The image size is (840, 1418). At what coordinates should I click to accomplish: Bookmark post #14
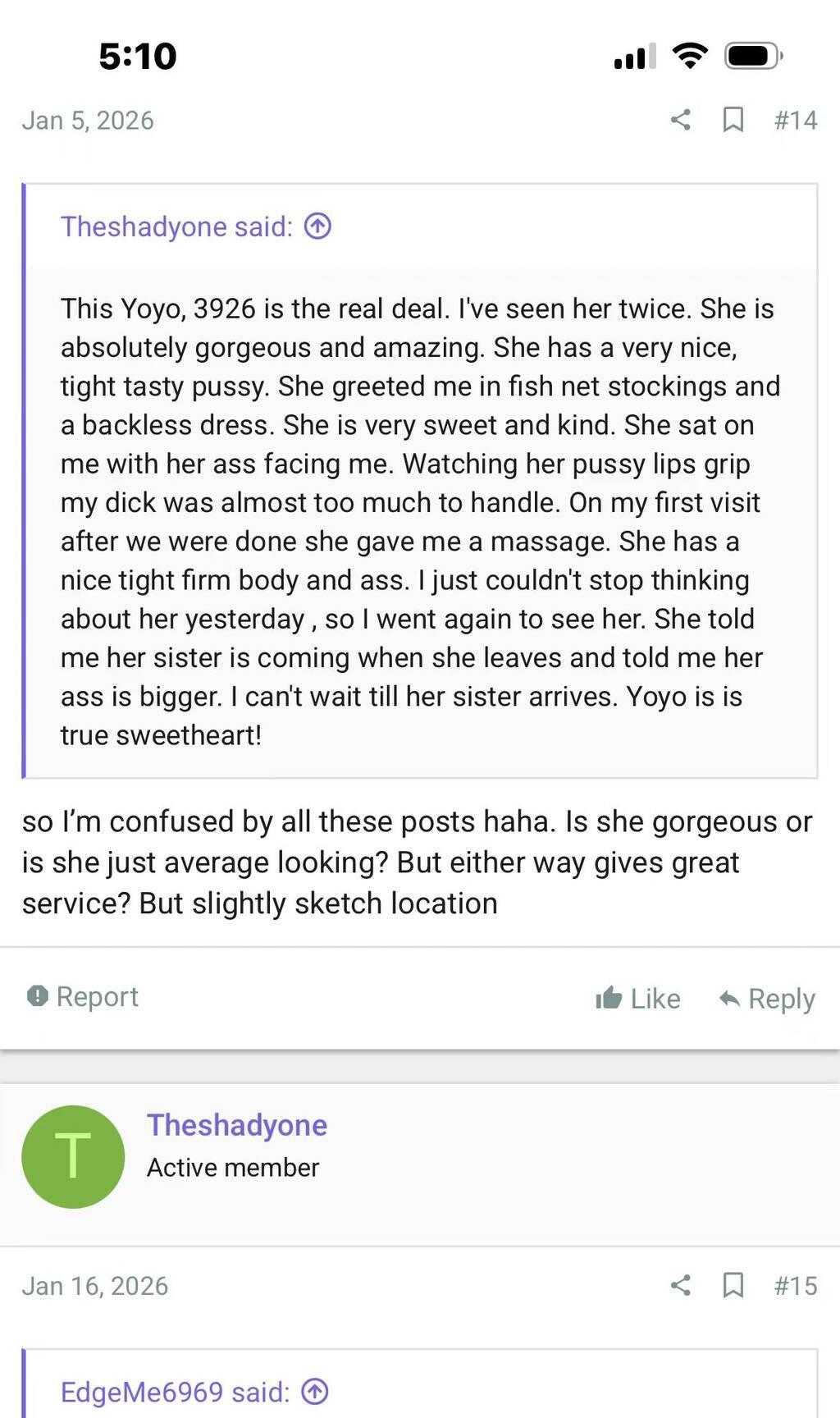click(733, 120)
